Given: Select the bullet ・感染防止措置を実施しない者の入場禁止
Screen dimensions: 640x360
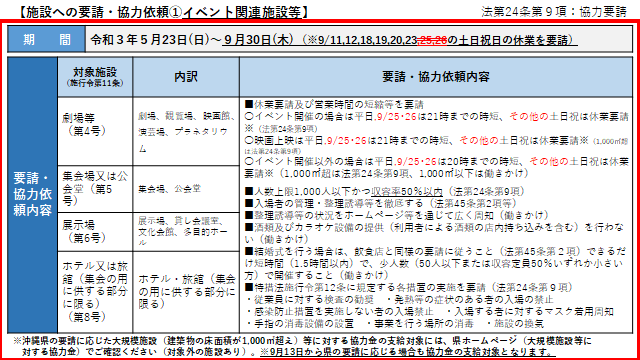Looking at the screenshot, I should 339,312.
